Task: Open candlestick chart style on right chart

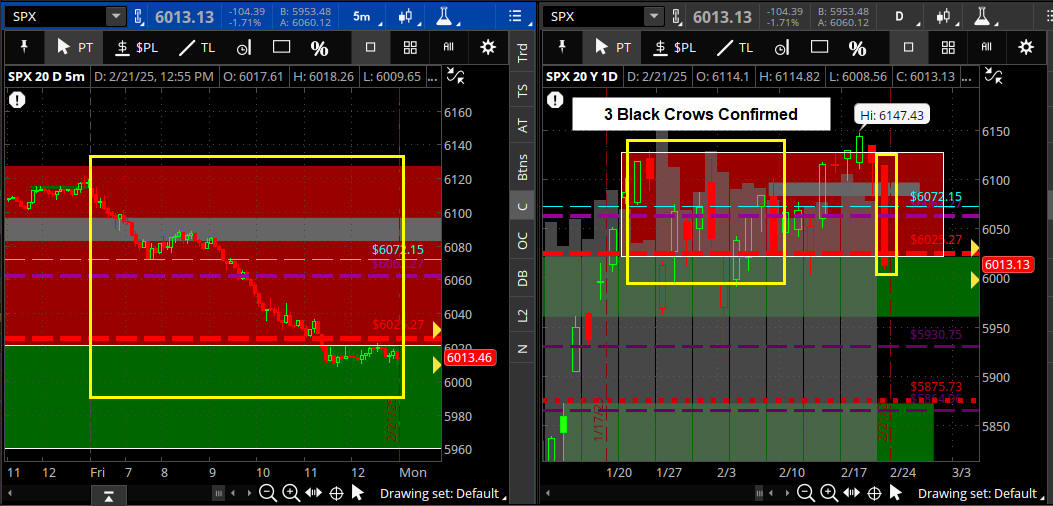Action: pyautogui.click(x=944, y=17)
